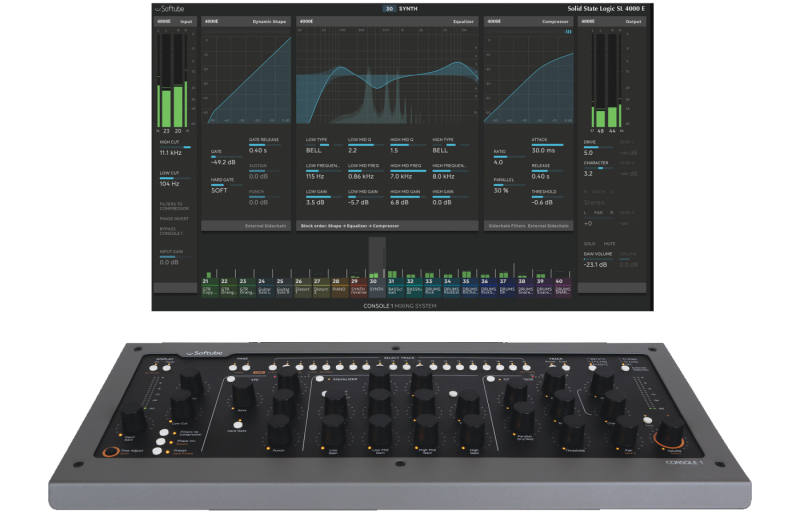Toggle Sidechain Filters under Compressor

click(507, 226)
